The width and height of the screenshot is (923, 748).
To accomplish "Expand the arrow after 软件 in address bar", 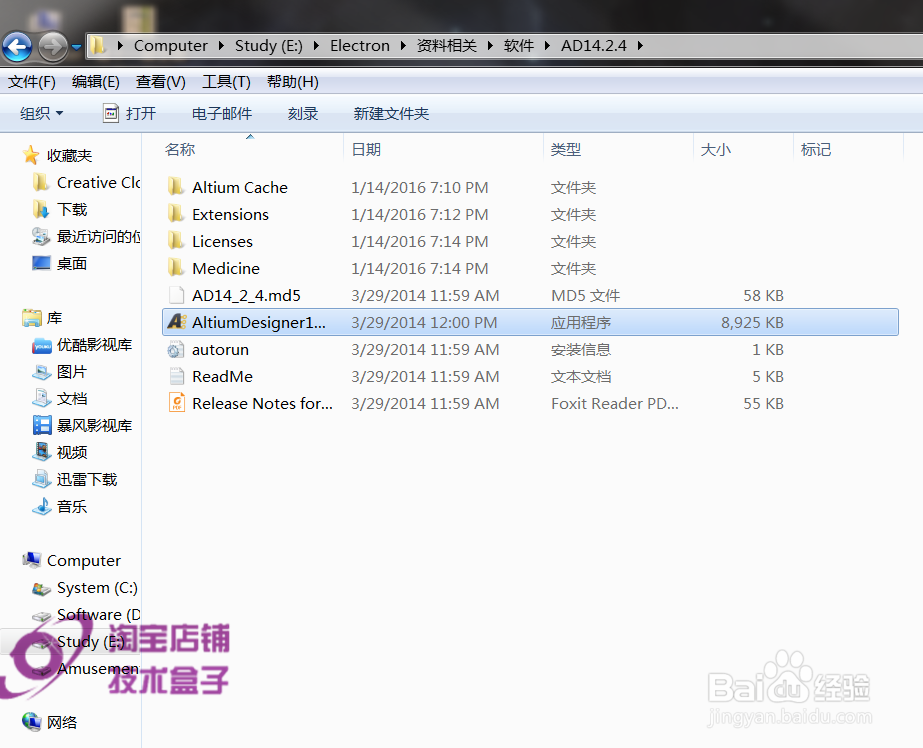I will pos(547,45).
